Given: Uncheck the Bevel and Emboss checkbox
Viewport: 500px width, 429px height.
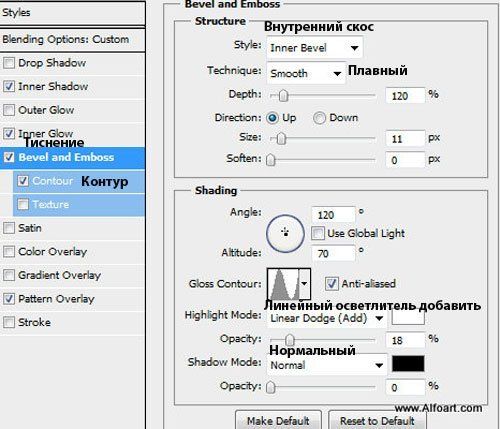Looking at the screenshot, I should coord(9,157).
